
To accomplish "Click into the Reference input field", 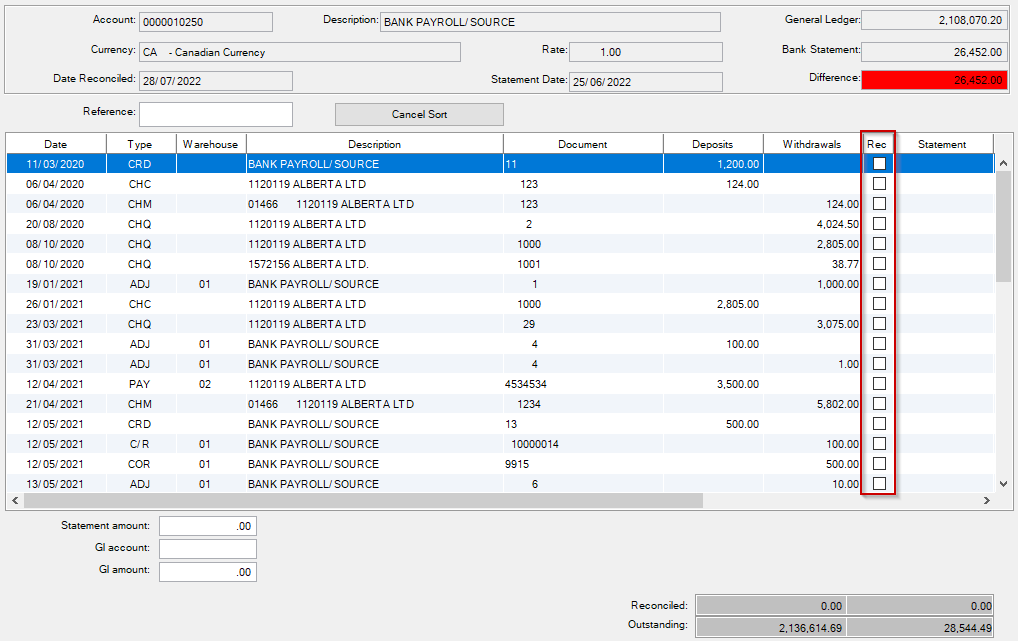I will [x=216, y=114].
